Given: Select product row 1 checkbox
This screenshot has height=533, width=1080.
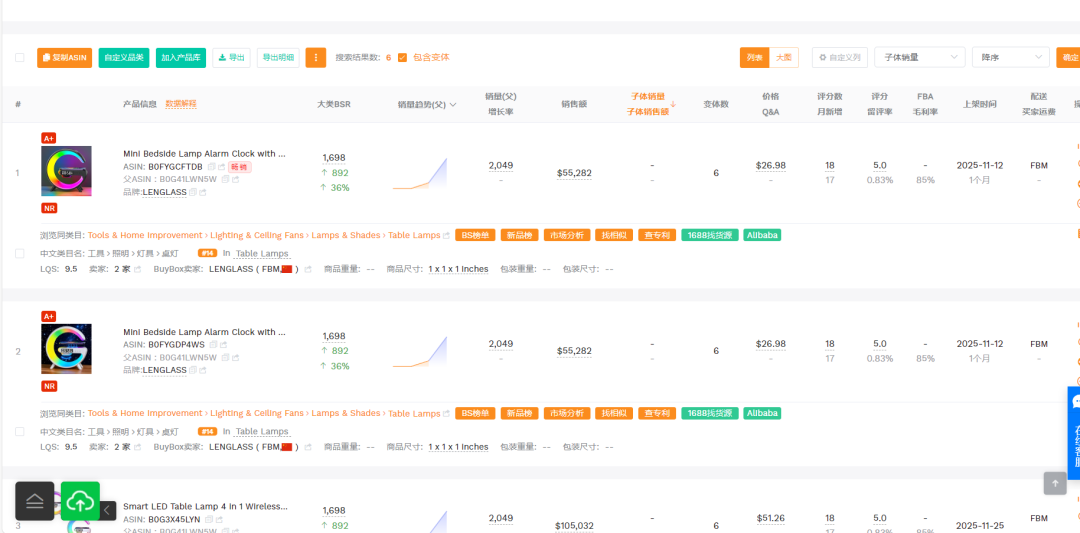Looking at the screenshot, I should click(x=20, y=253).
